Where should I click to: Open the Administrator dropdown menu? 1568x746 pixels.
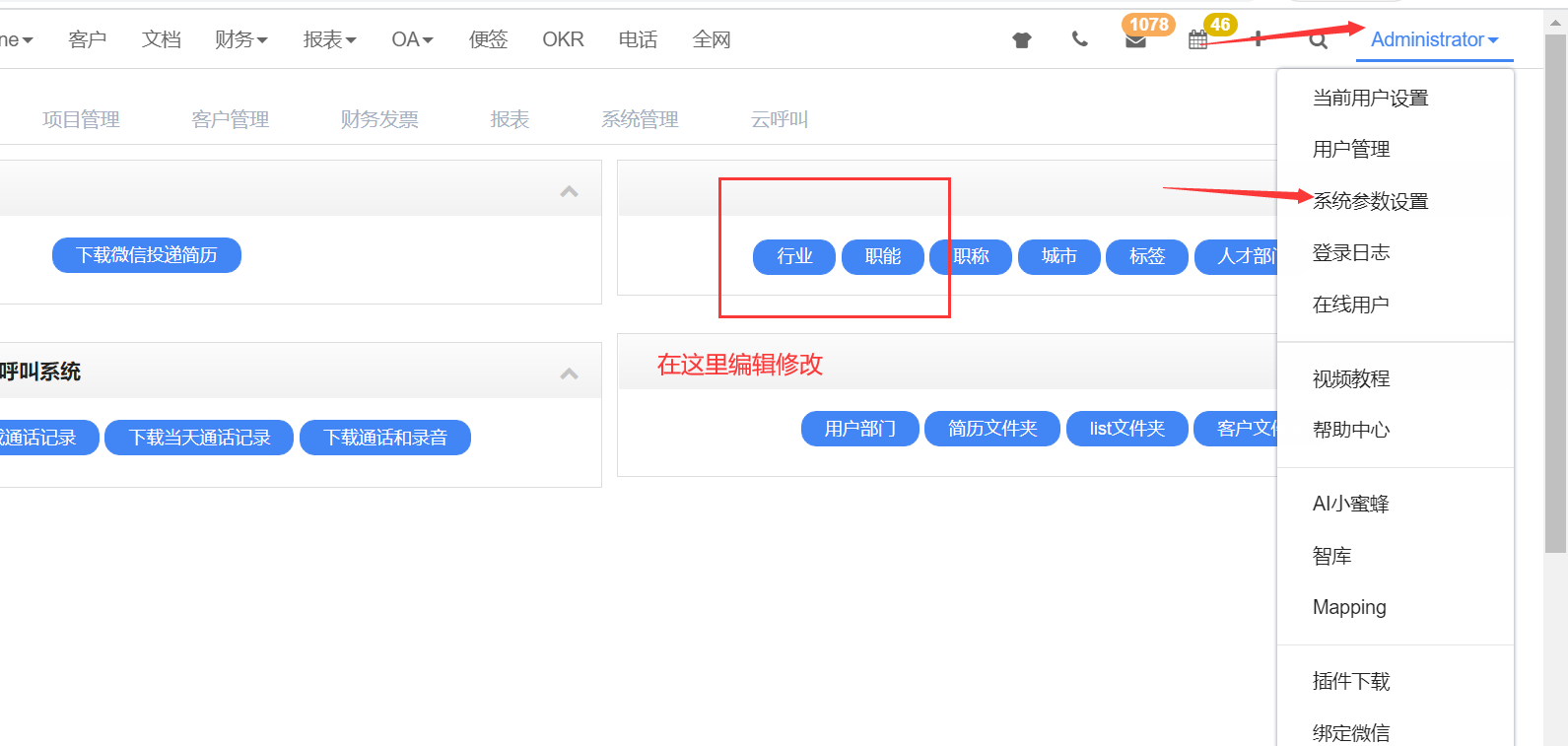pyautogui.click(x=1434, y=39)
